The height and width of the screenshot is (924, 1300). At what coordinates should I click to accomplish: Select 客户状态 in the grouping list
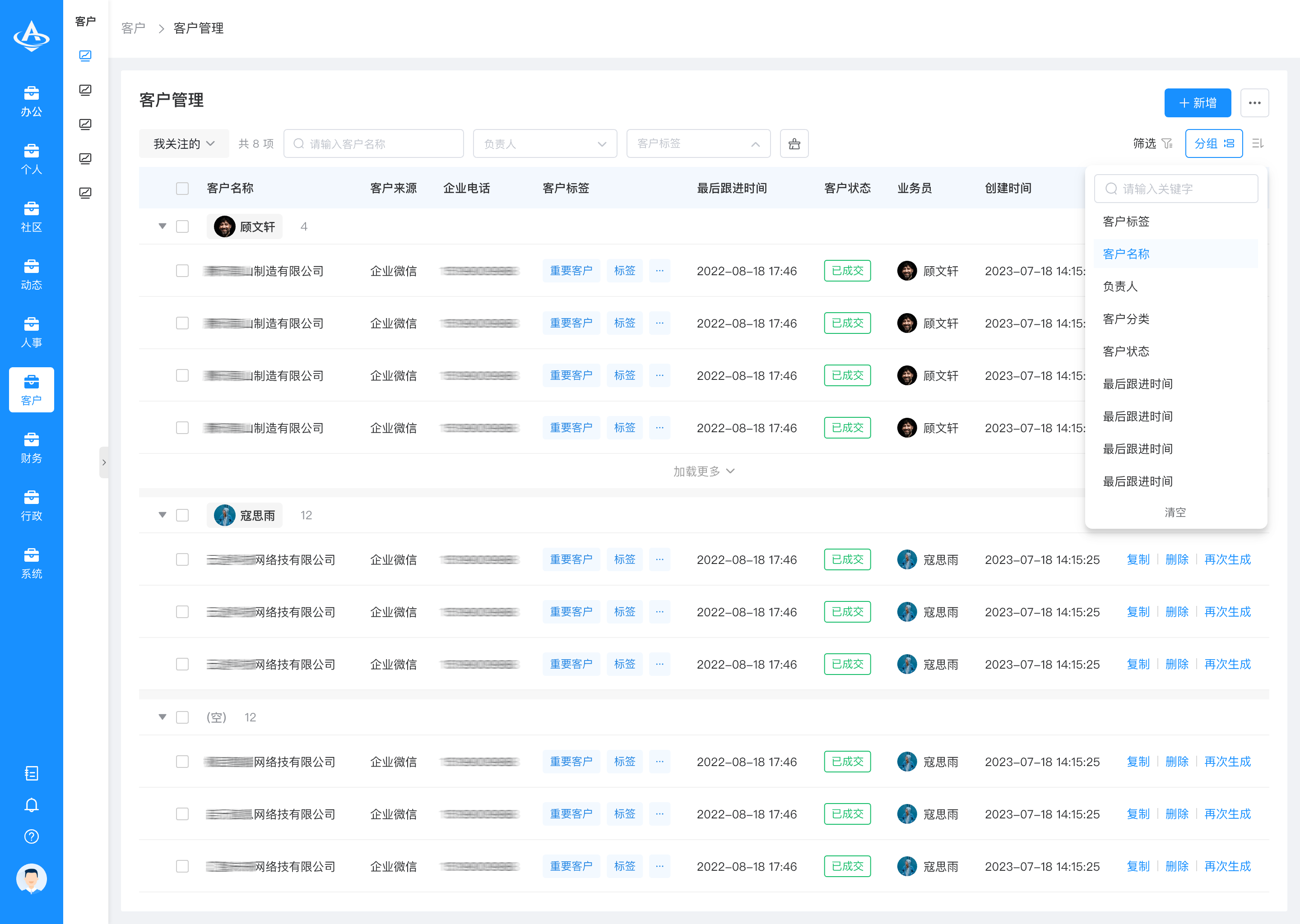tap(1126, 351)
